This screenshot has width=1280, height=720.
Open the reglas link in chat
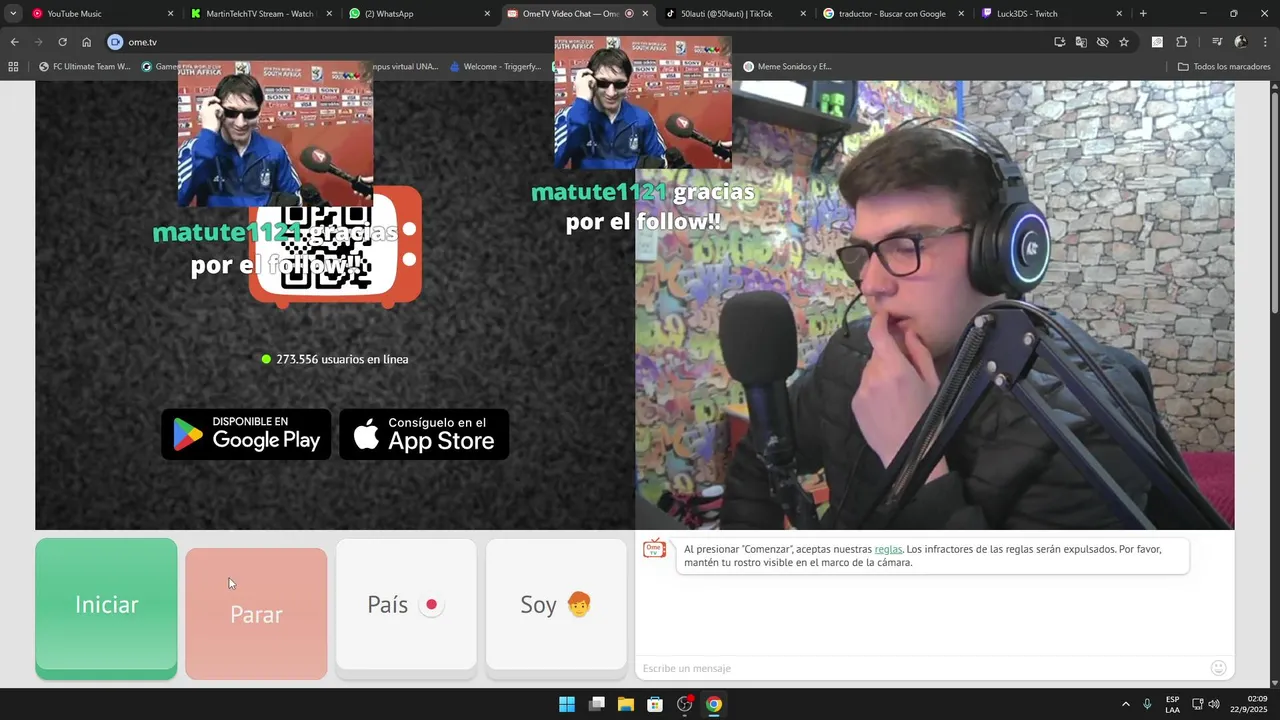click(888, 549)
